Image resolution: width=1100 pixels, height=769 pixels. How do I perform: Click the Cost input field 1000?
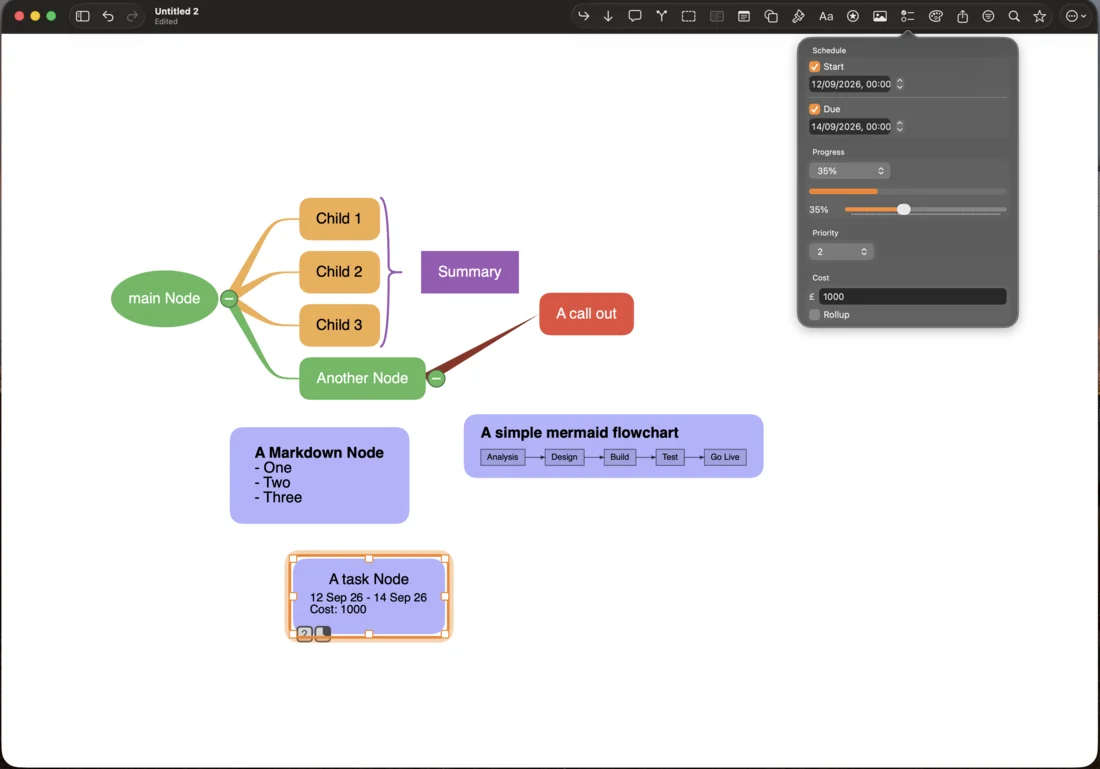(x=913, y=296)
